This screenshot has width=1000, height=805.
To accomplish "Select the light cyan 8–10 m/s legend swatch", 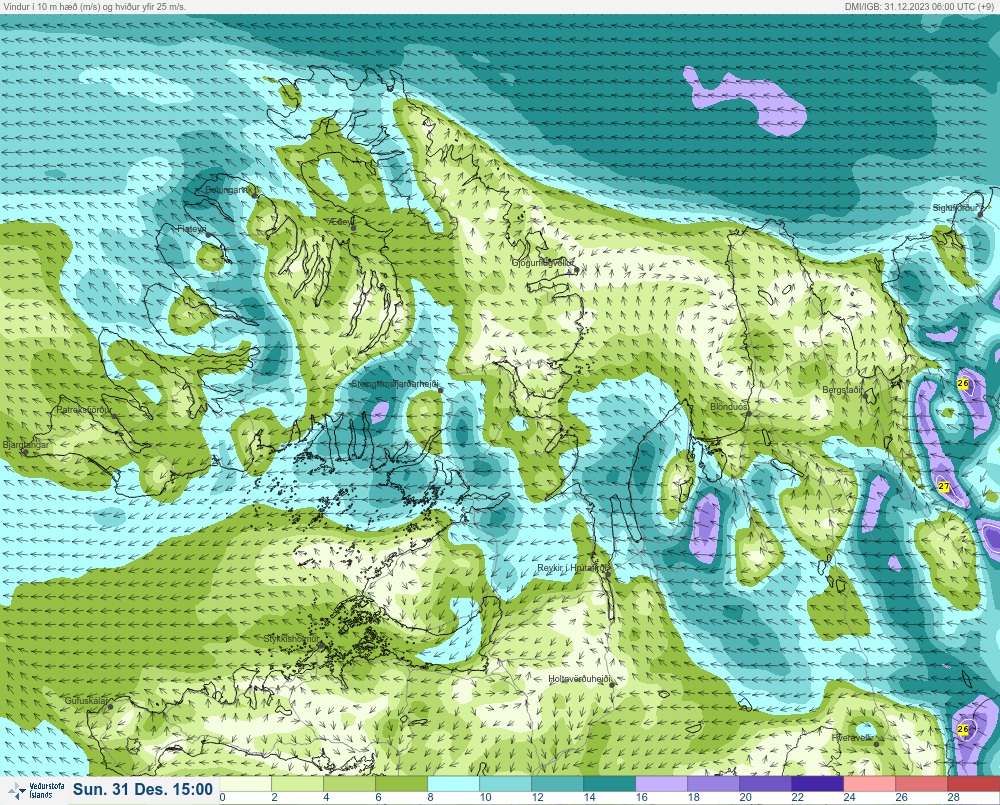I will (x=453, y=783).
